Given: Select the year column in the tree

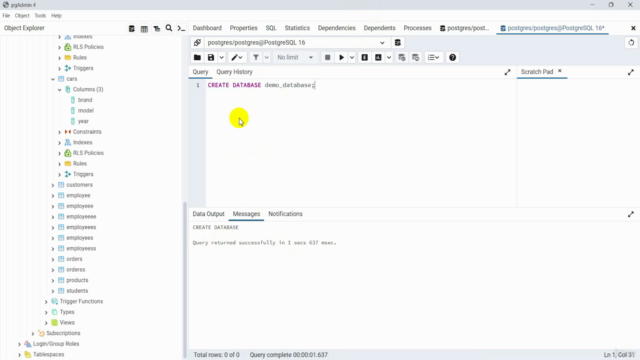Looking at the screenshot, I should [x=83, y=121].
